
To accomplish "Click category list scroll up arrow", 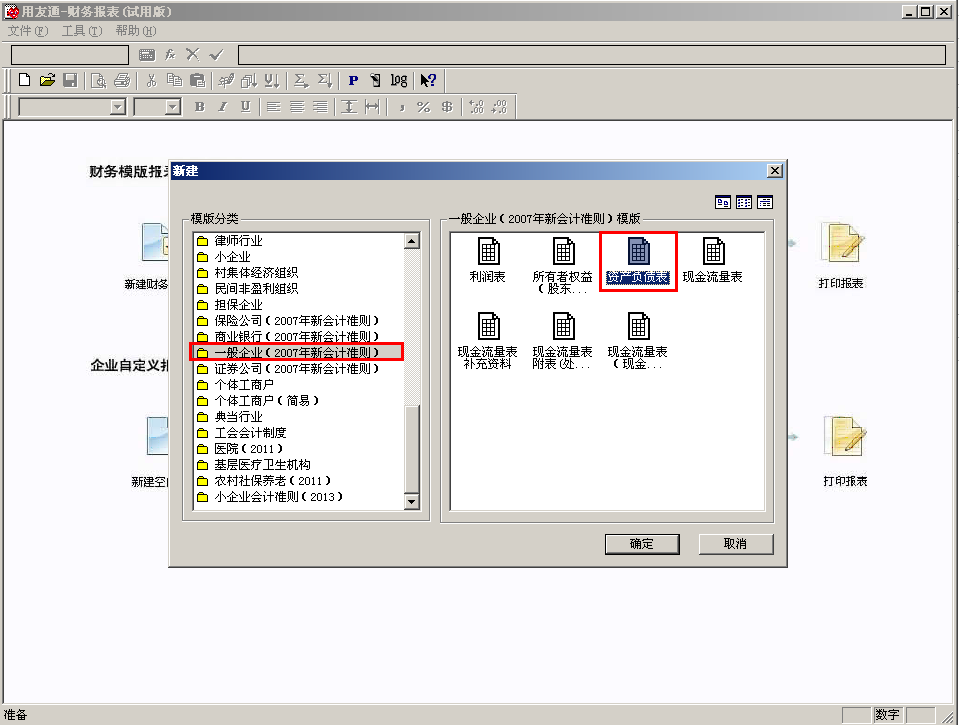I will click(x=412, y=241).
